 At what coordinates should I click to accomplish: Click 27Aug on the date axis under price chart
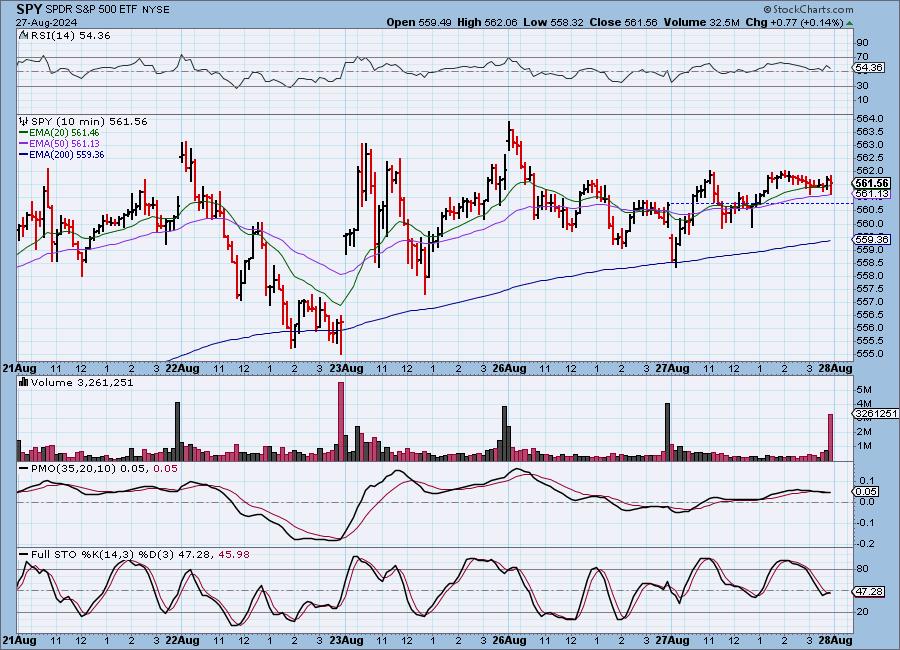click(672, 368)
